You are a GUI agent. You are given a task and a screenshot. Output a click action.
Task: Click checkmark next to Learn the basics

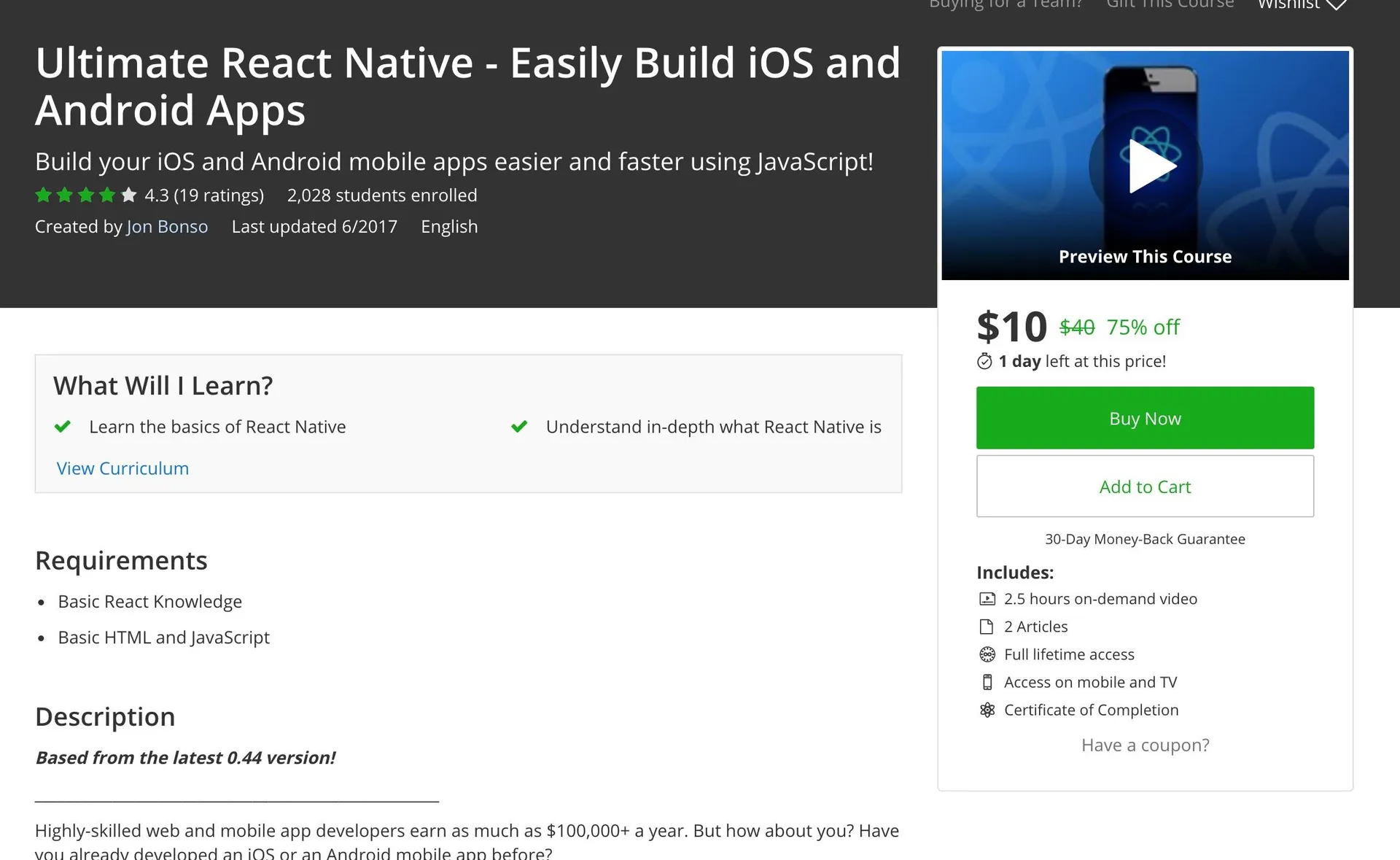point(63,427)
